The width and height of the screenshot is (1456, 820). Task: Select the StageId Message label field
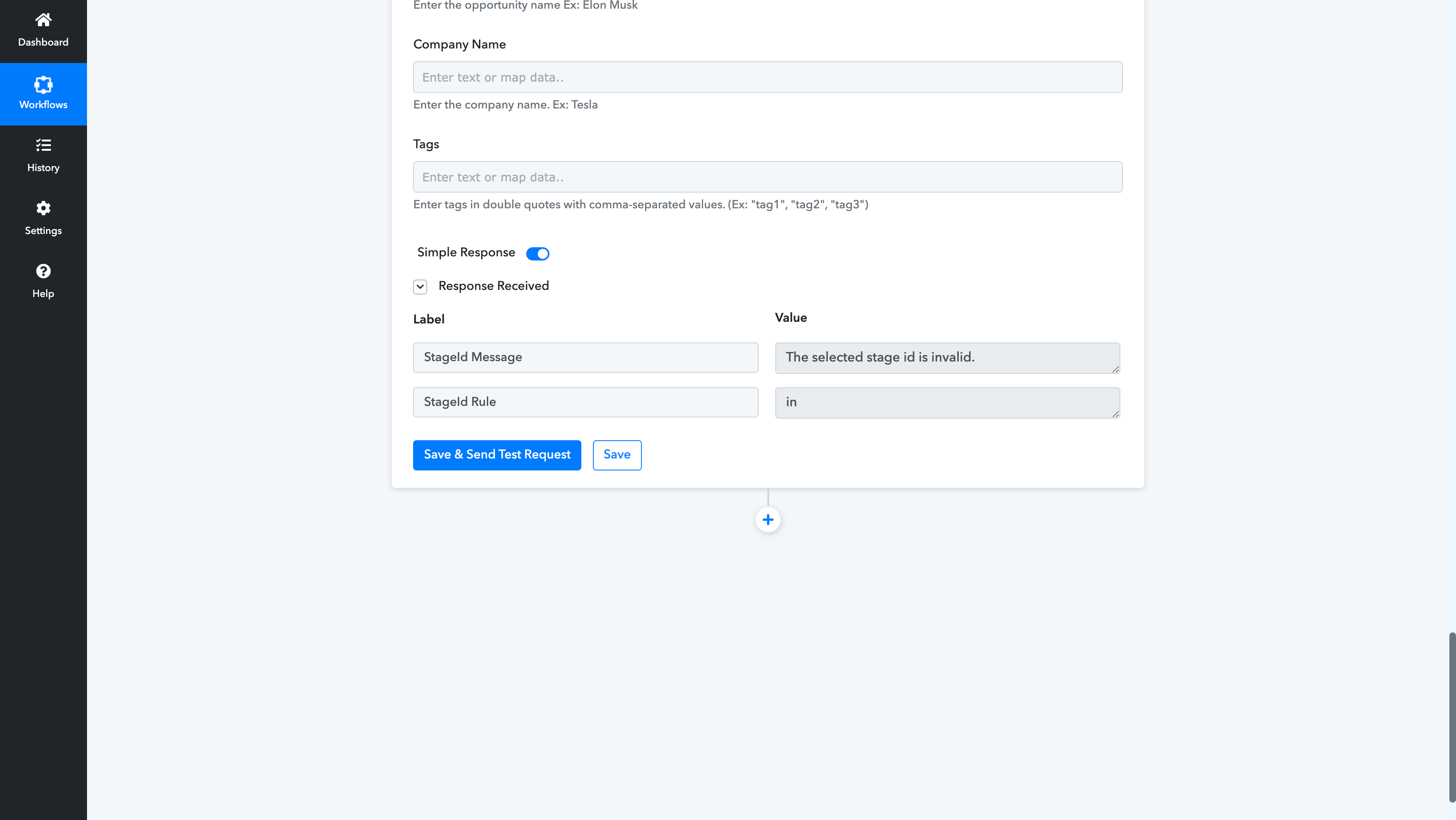pos(585,357)
